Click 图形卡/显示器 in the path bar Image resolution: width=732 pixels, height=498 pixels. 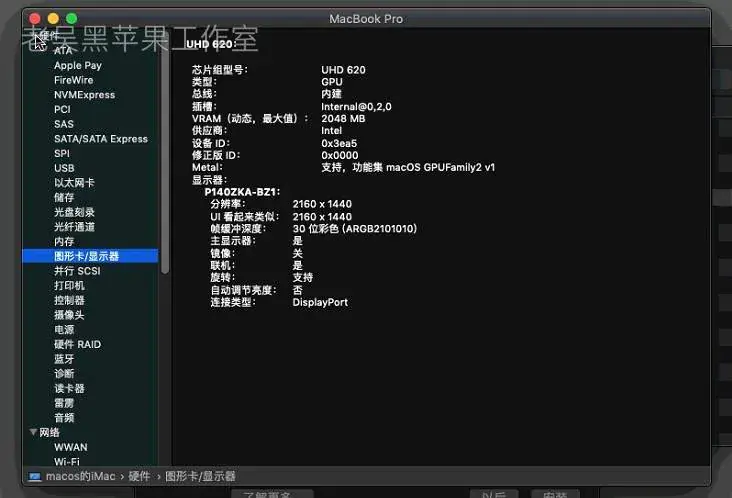tap(200, 477)
